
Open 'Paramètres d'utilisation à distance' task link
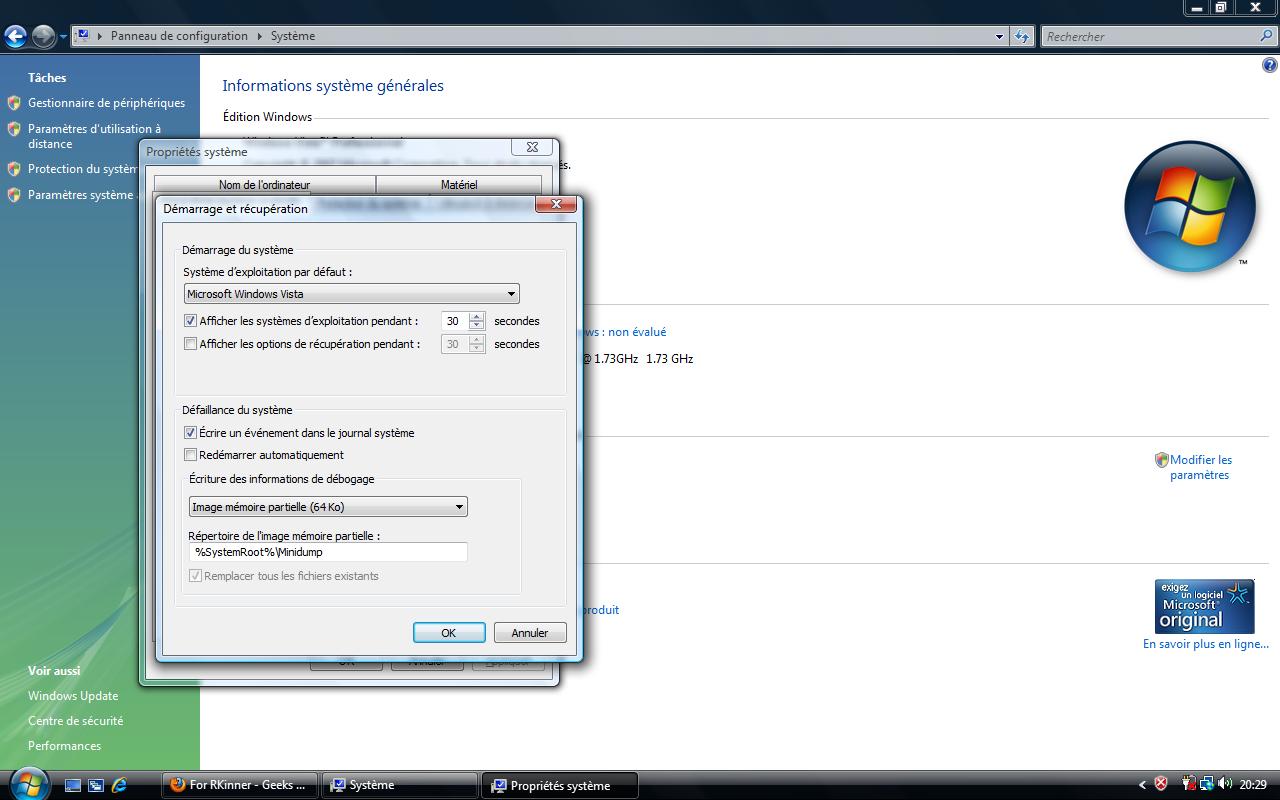[94, 136]
